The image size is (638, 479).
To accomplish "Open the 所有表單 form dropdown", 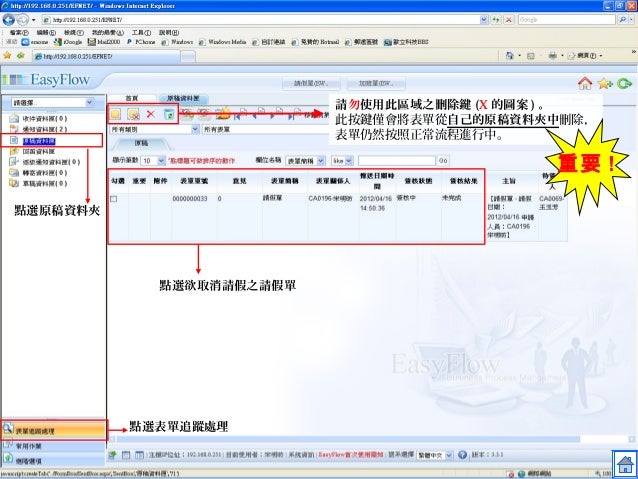I will [x=267, y=129].
